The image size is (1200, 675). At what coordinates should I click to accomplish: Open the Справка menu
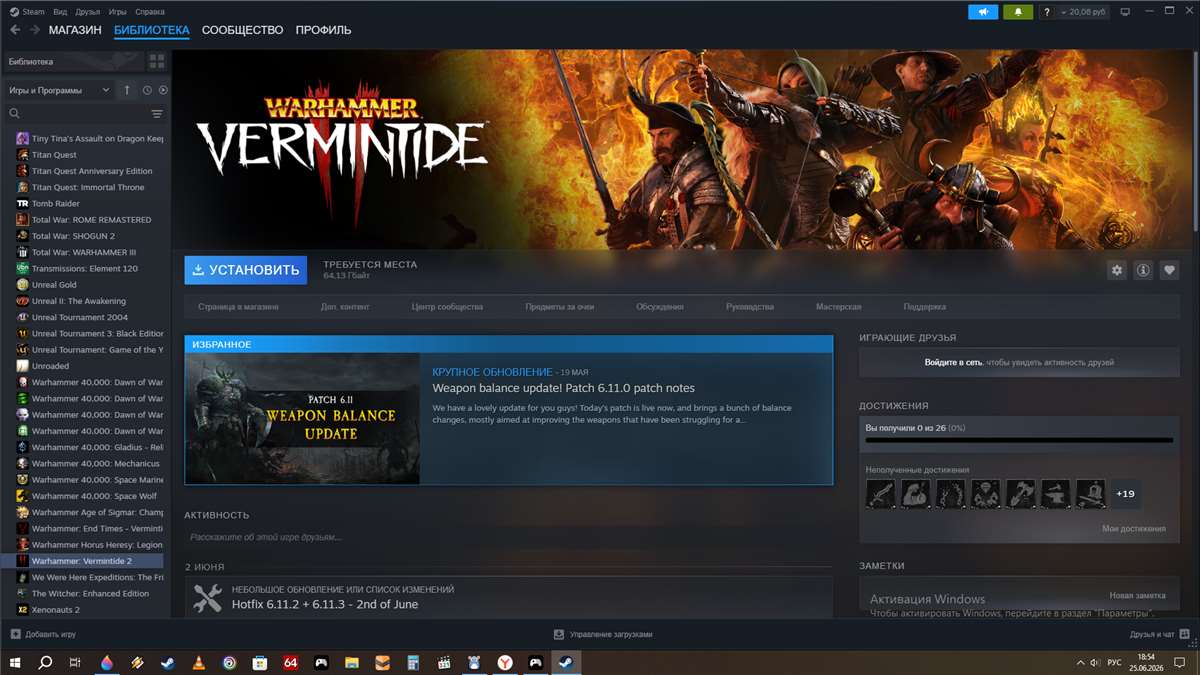click(x=150, y=12)
